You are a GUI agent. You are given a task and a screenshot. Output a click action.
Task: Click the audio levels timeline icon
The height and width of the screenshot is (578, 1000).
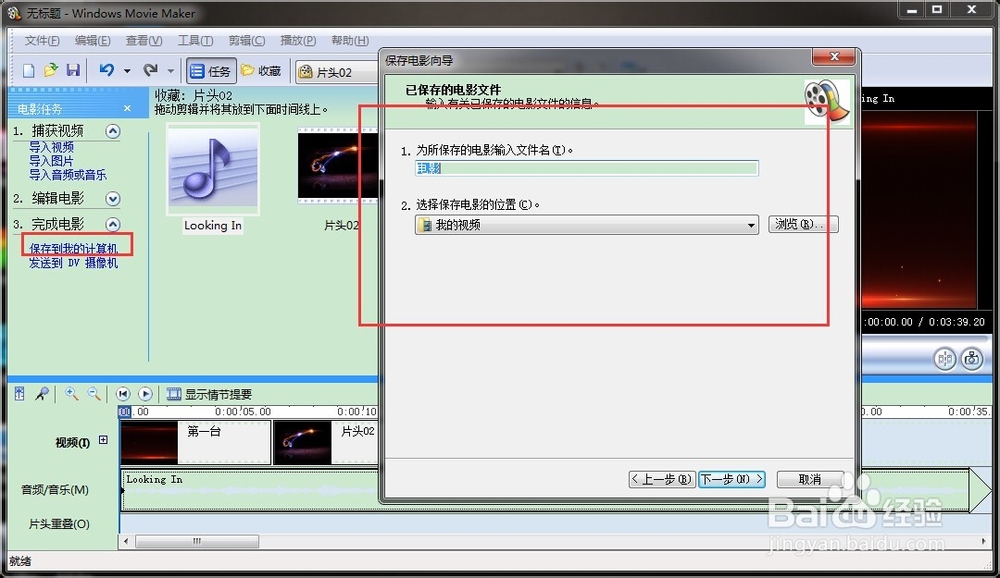point(20,394)
